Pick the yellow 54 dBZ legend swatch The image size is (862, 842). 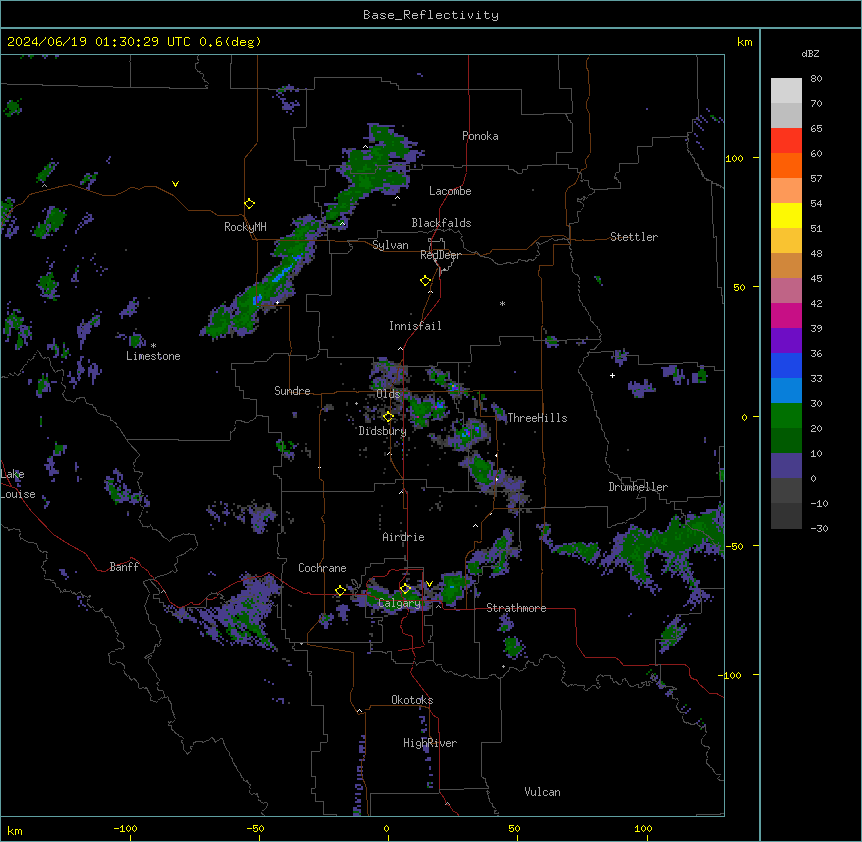coord(786,215)
